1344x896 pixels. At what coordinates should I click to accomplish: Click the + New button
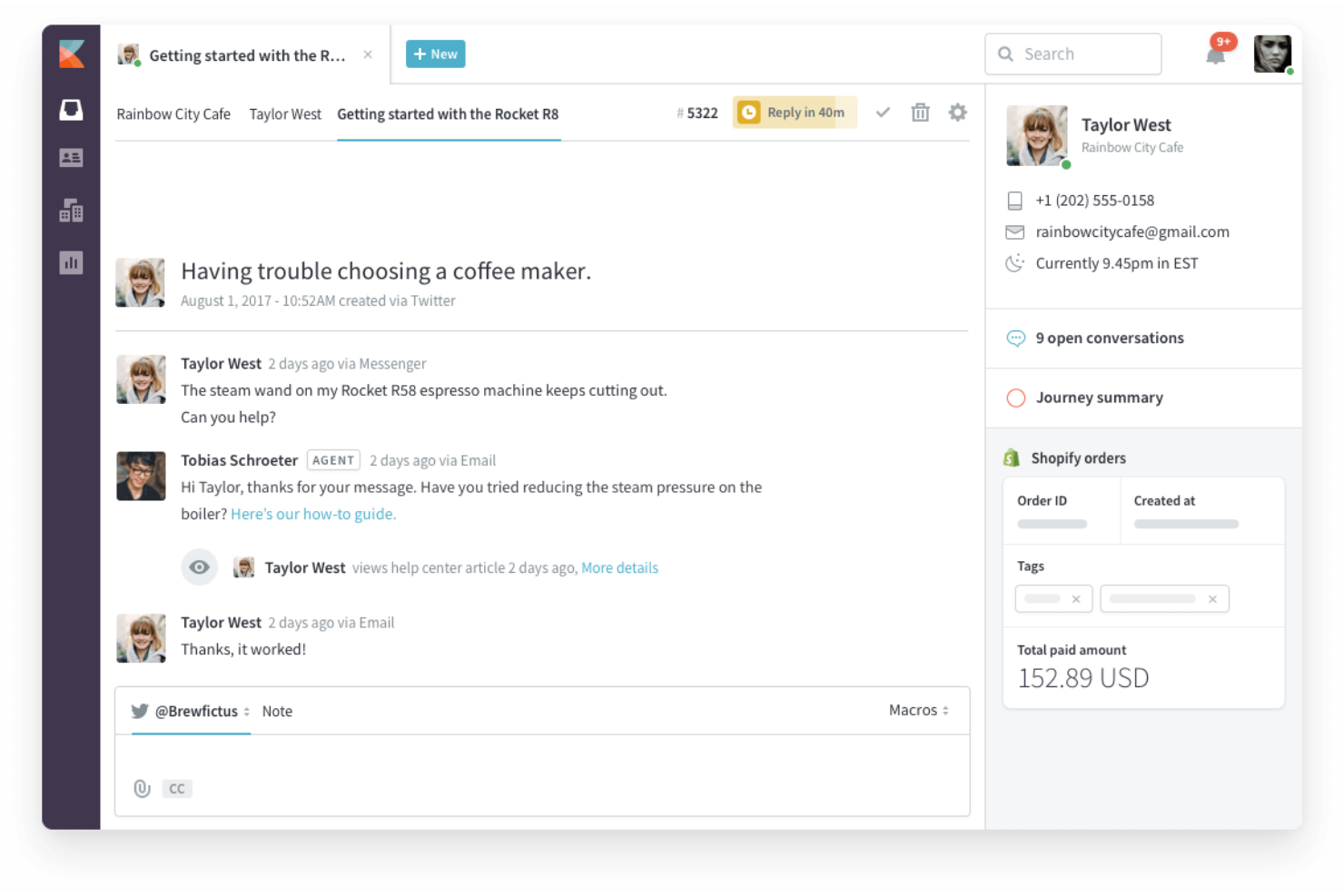436,54
